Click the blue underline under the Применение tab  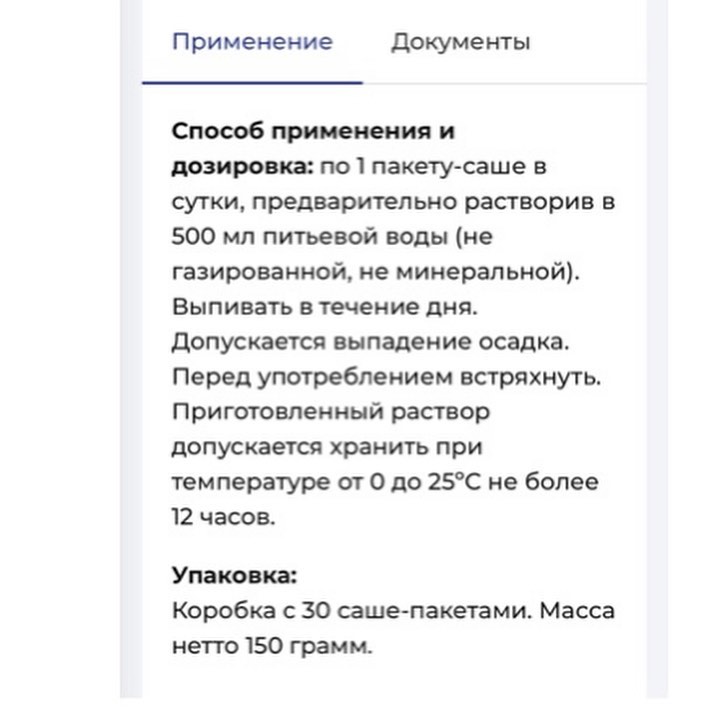coord(253,83)
